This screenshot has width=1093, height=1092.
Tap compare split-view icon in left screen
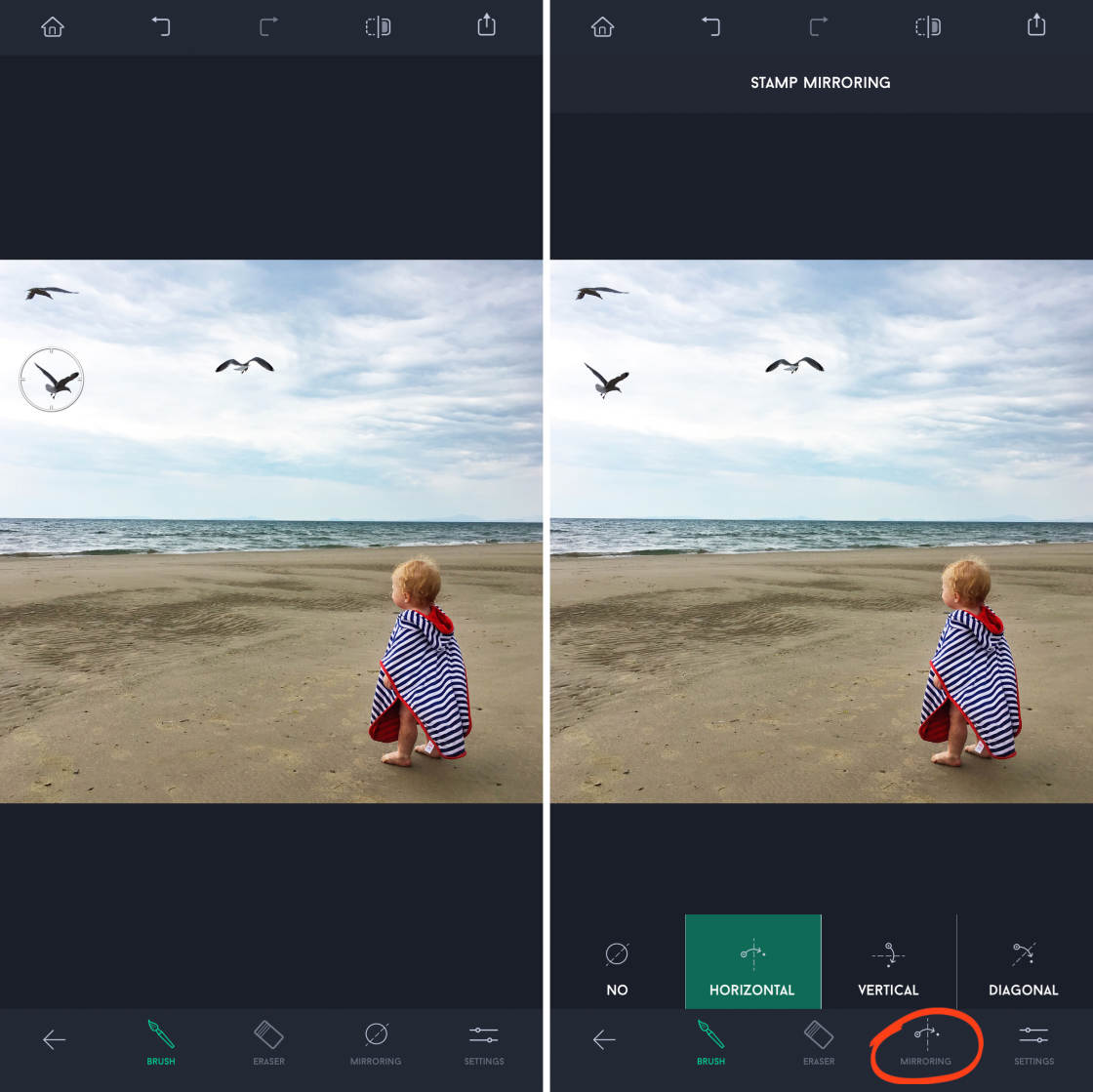pos(378,27)
